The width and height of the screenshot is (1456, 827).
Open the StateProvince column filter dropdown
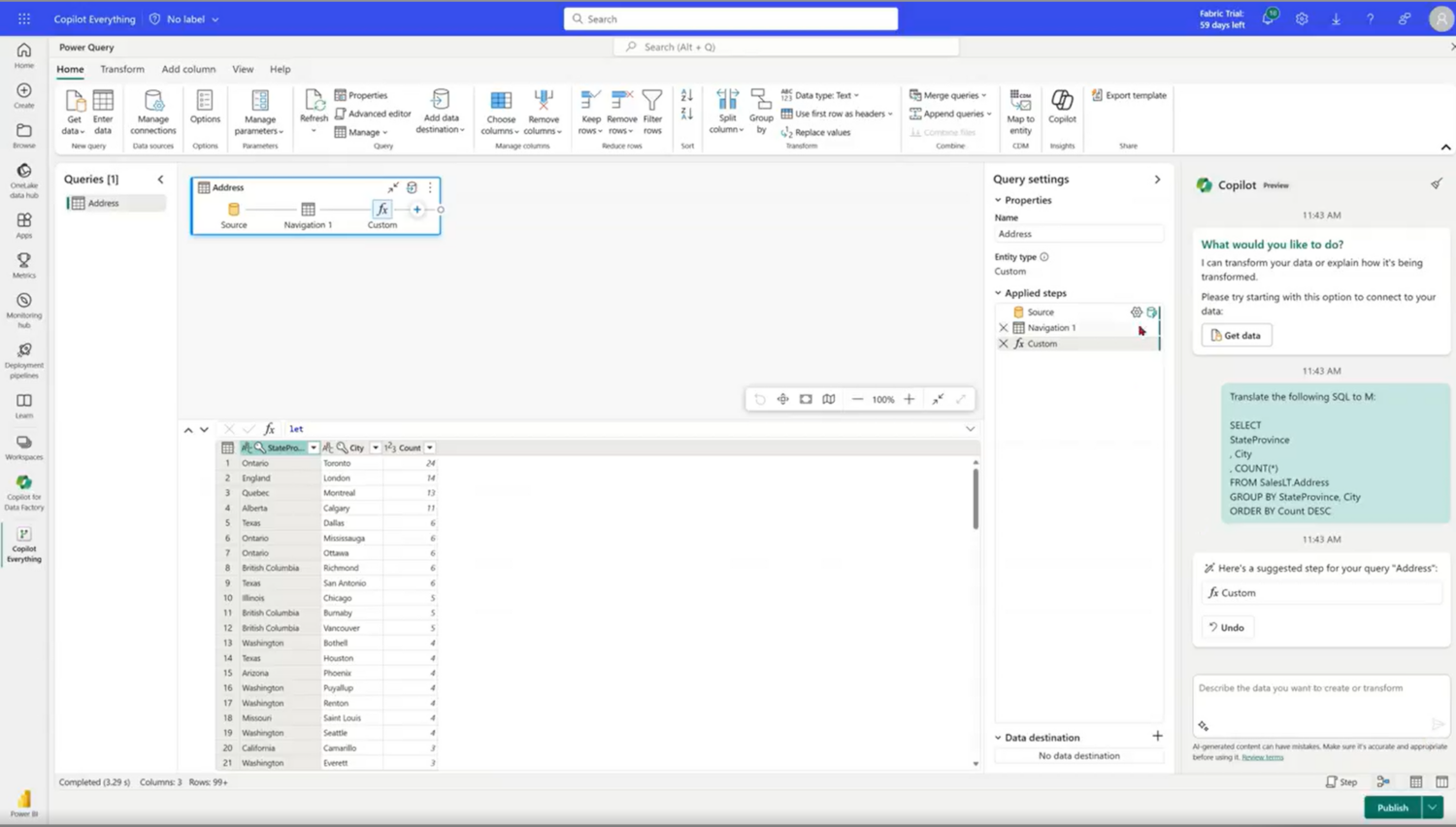(x=313, y=447)
